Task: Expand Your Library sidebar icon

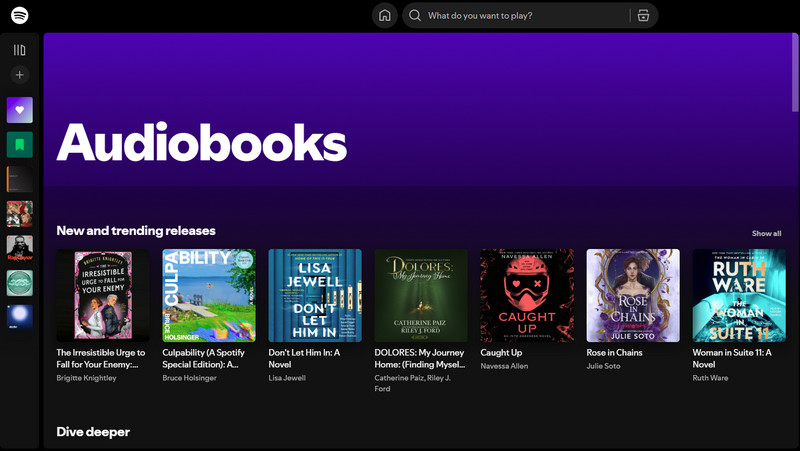Action: [x=19, y=50]
